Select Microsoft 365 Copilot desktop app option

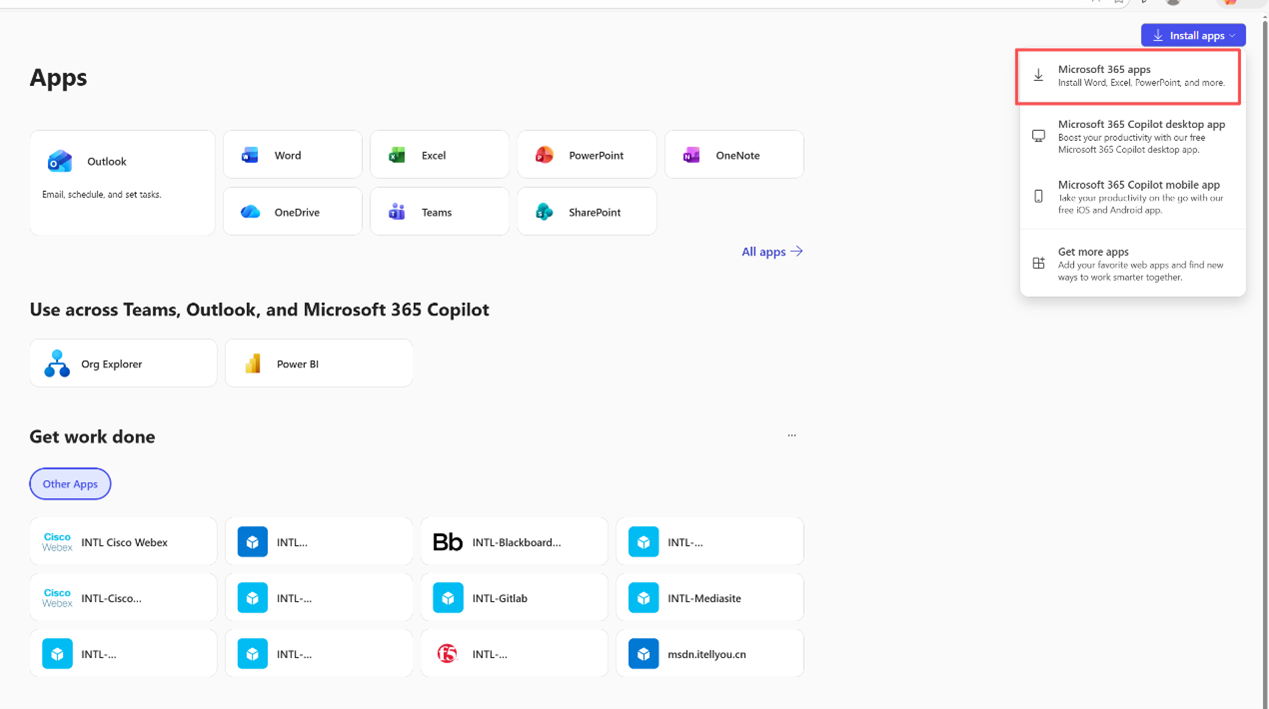tap(1133, 136)
